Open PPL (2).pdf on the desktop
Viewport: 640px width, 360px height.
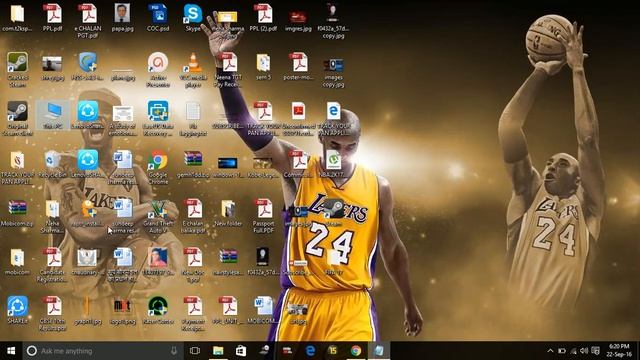pos(263,18)
